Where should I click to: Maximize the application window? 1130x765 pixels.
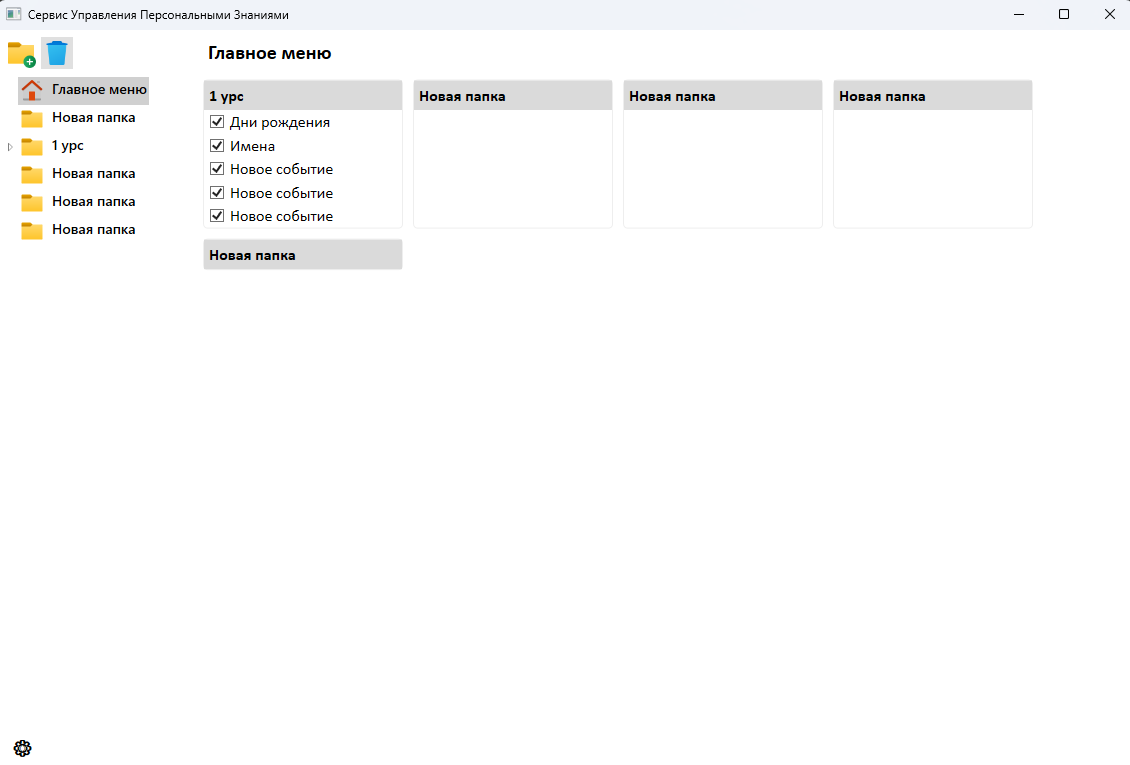coord(1064,14)
